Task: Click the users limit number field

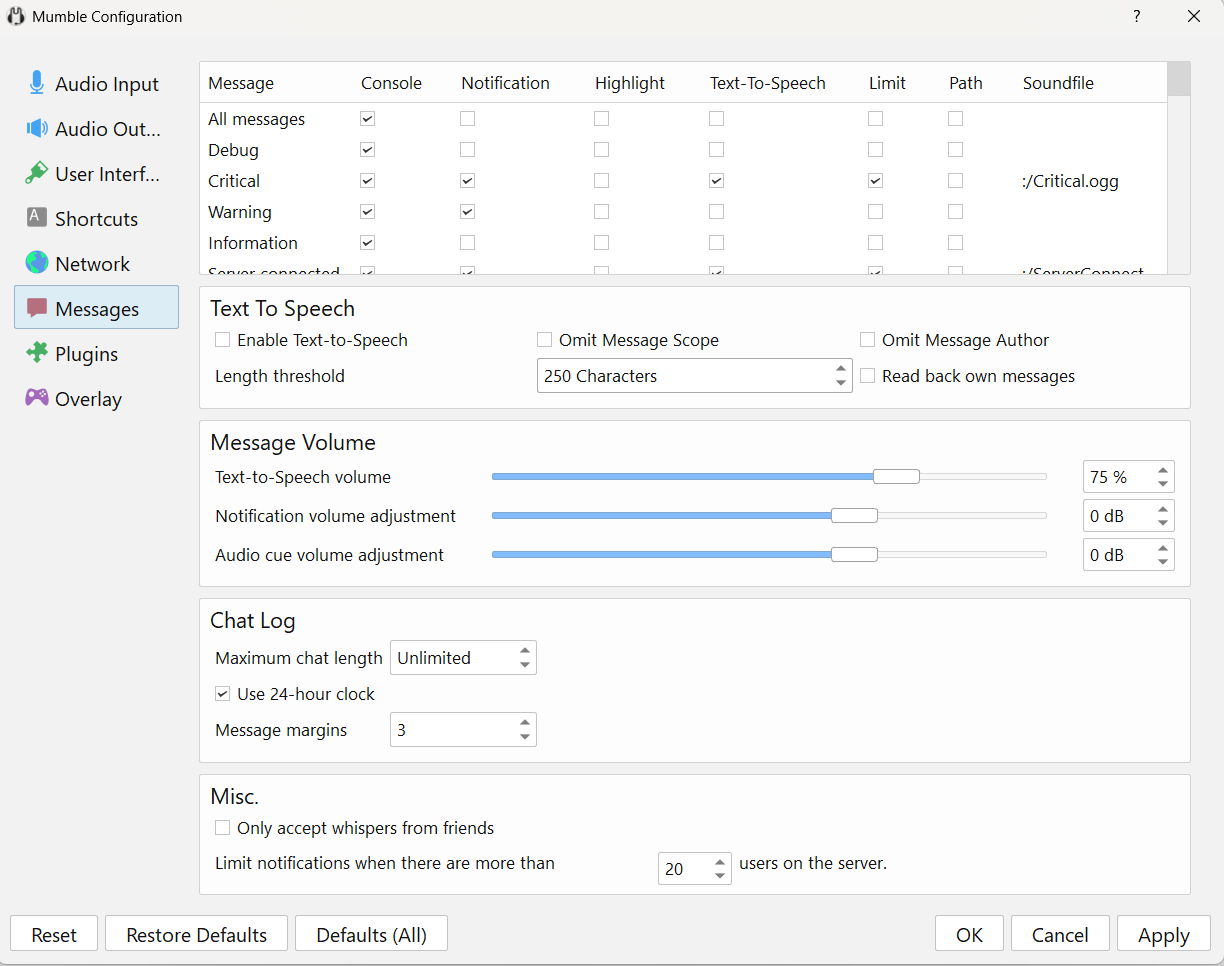Action: 683,869
